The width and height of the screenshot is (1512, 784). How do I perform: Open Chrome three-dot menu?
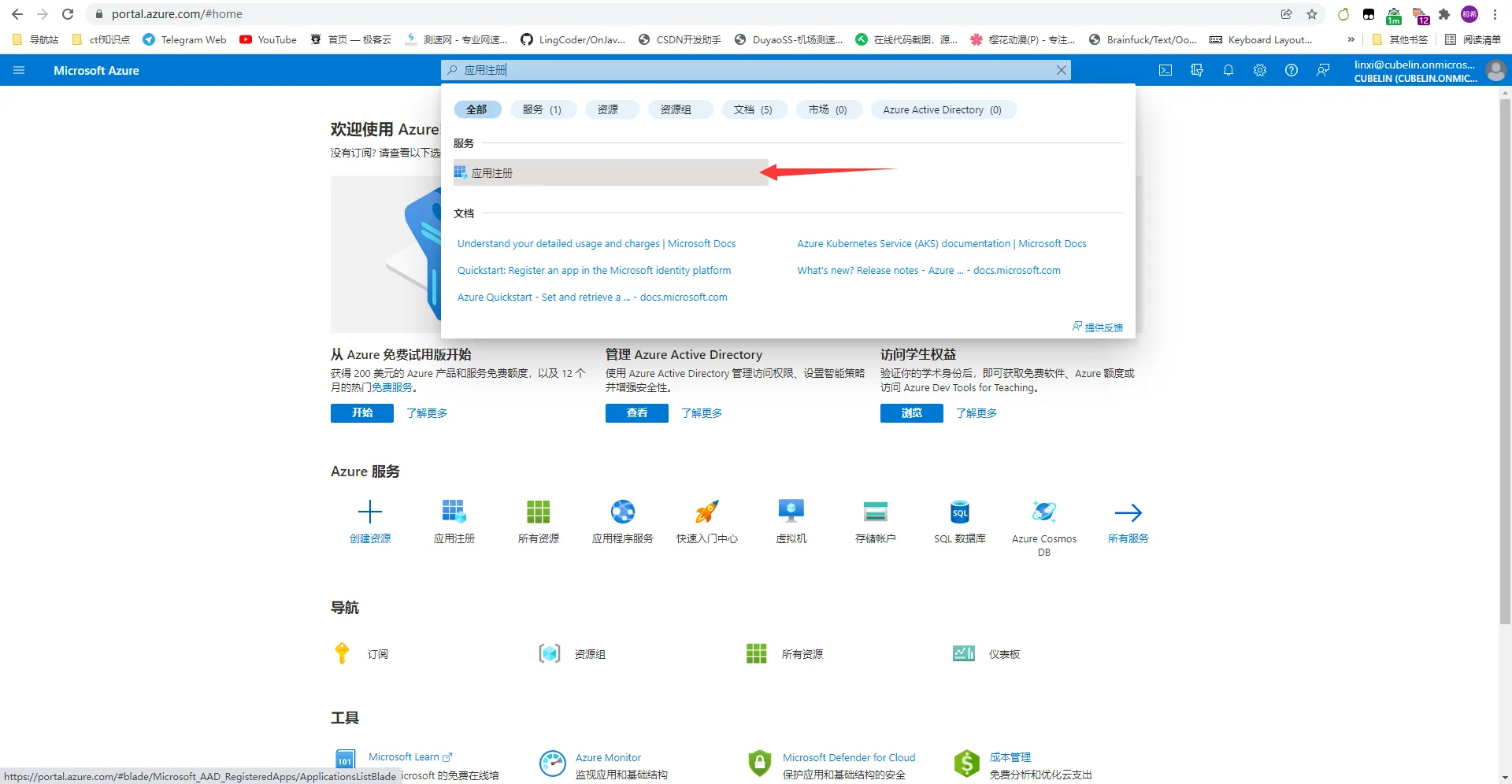click(1495, 14)
